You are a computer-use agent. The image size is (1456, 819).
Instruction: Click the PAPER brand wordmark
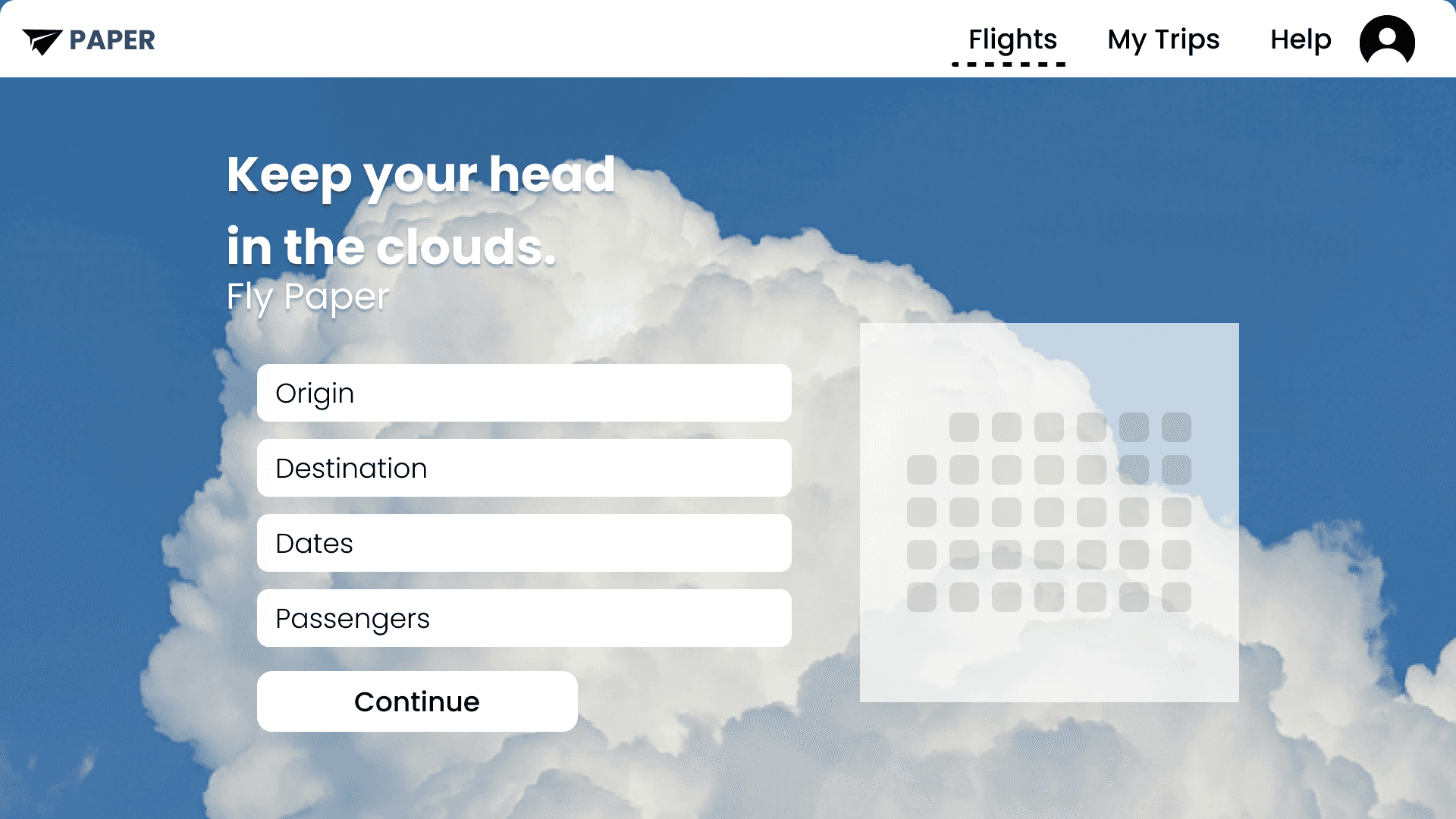click(112, 40)
